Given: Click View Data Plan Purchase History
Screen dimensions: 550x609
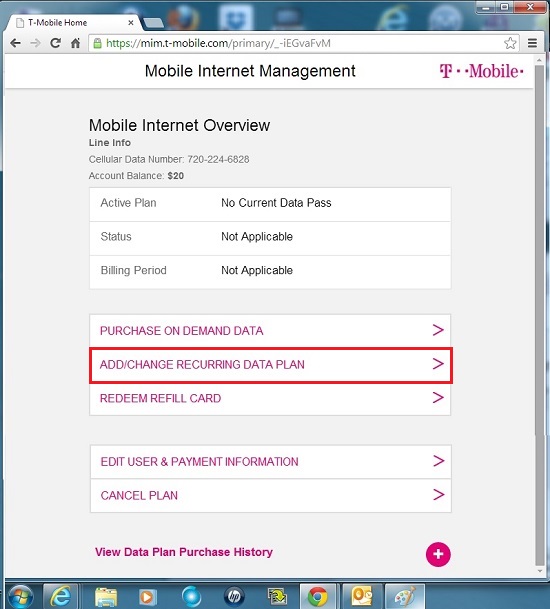Looking at the screenshot, I should [x=184, y=552].
